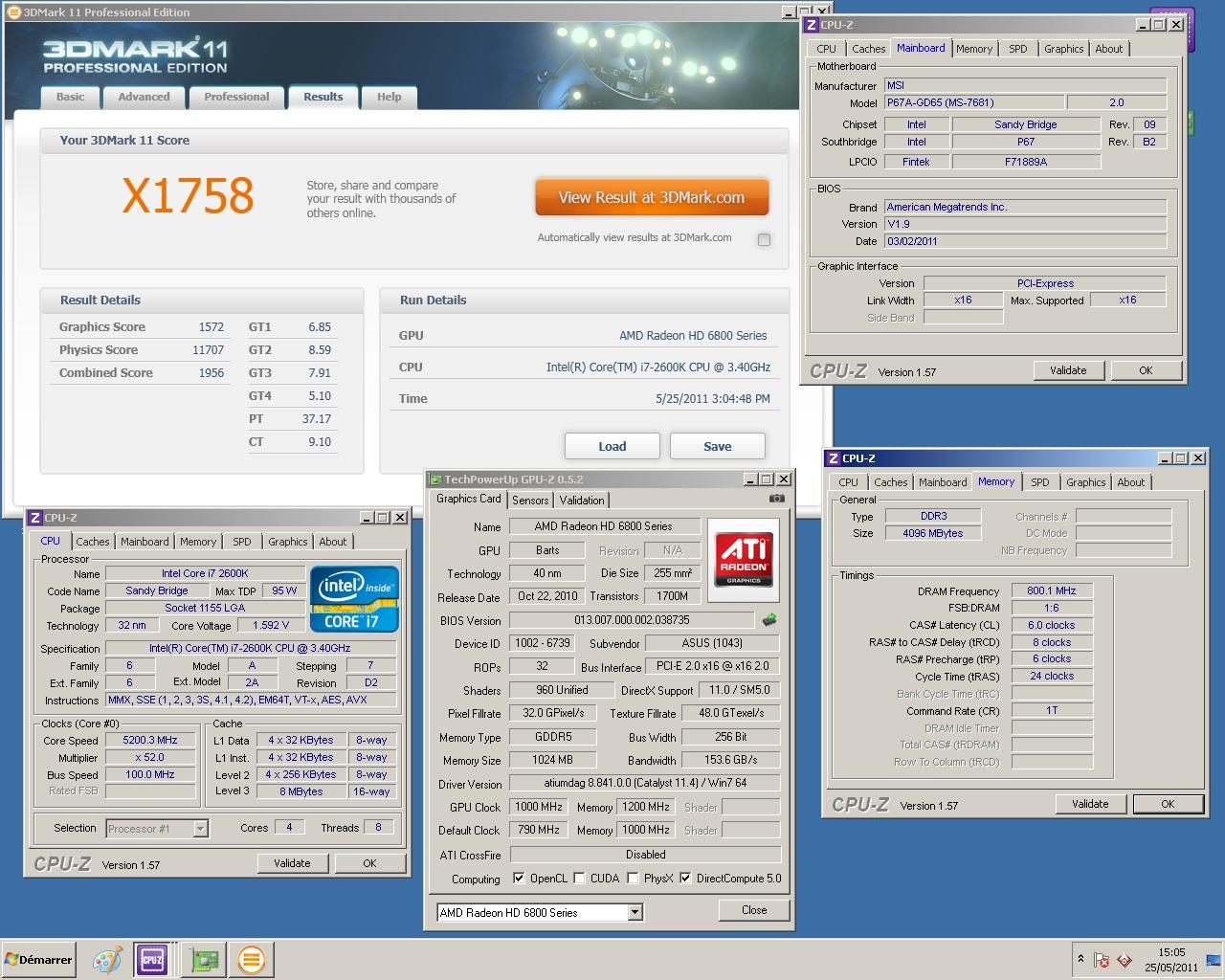
Task: Click the Action Center flag tray icon
Action: pyautogui.click(x=1102, y=960)
